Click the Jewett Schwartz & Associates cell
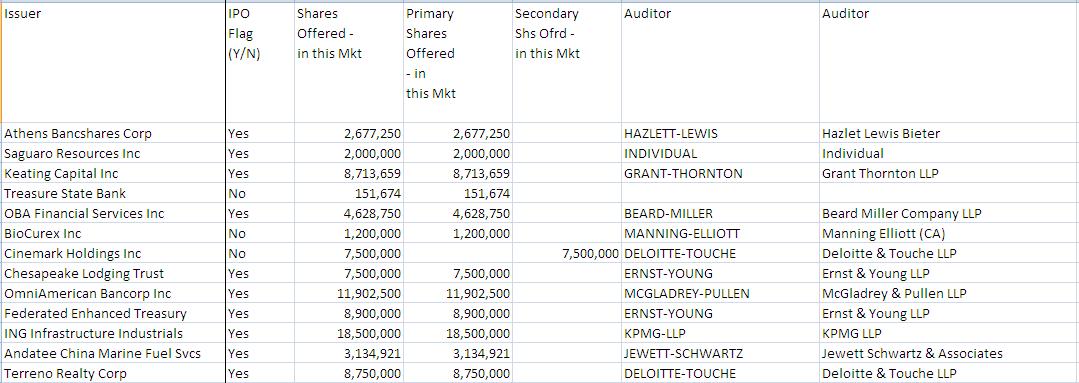 949,353
